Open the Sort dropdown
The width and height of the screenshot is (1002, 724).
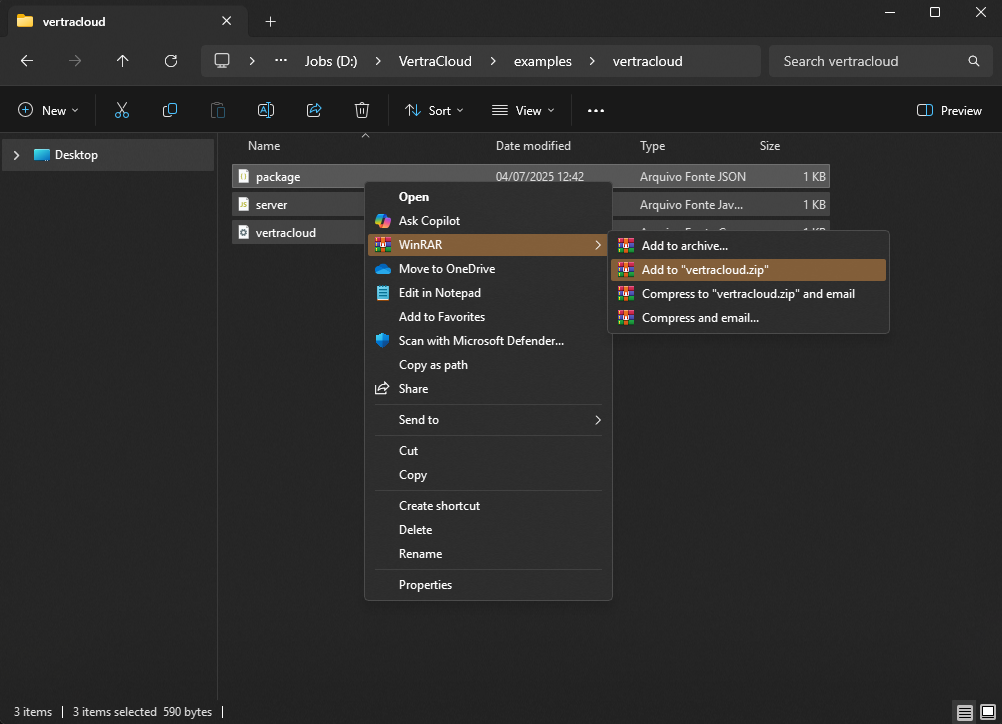tap(435, 111)
